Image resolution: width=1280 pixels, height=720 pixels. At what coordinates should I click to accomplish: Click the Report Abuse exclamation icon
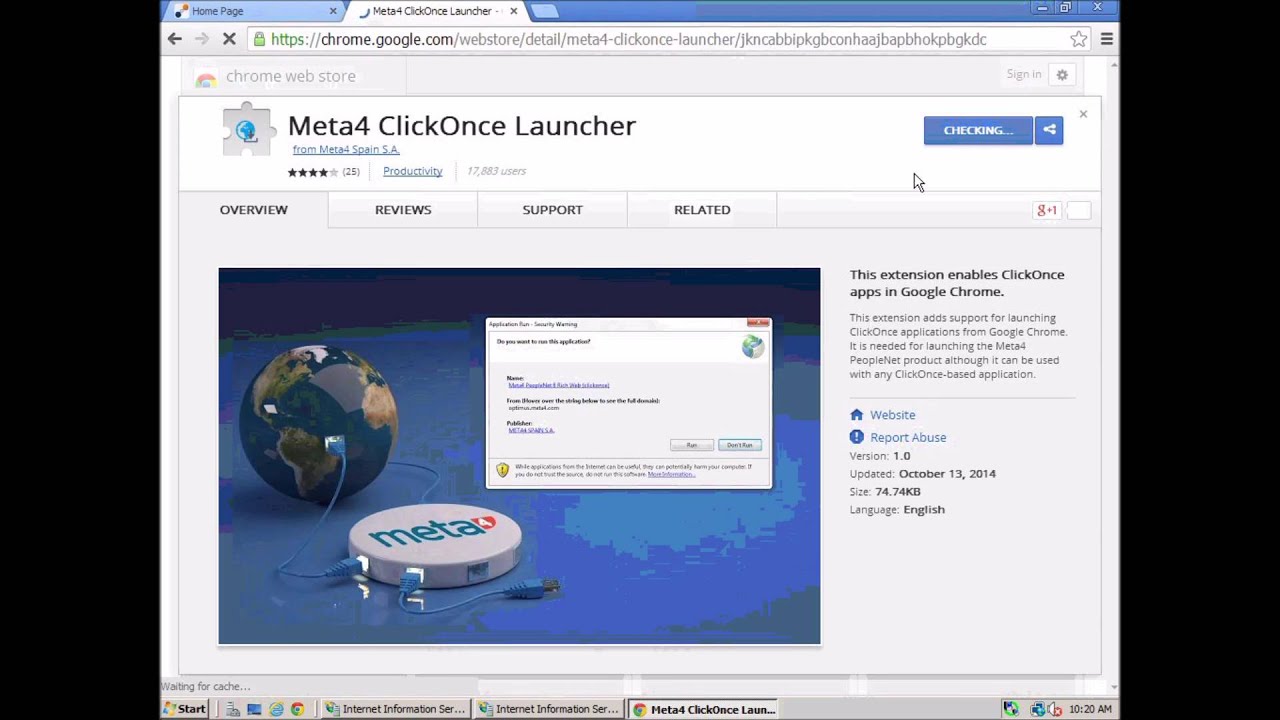[857, 437]
